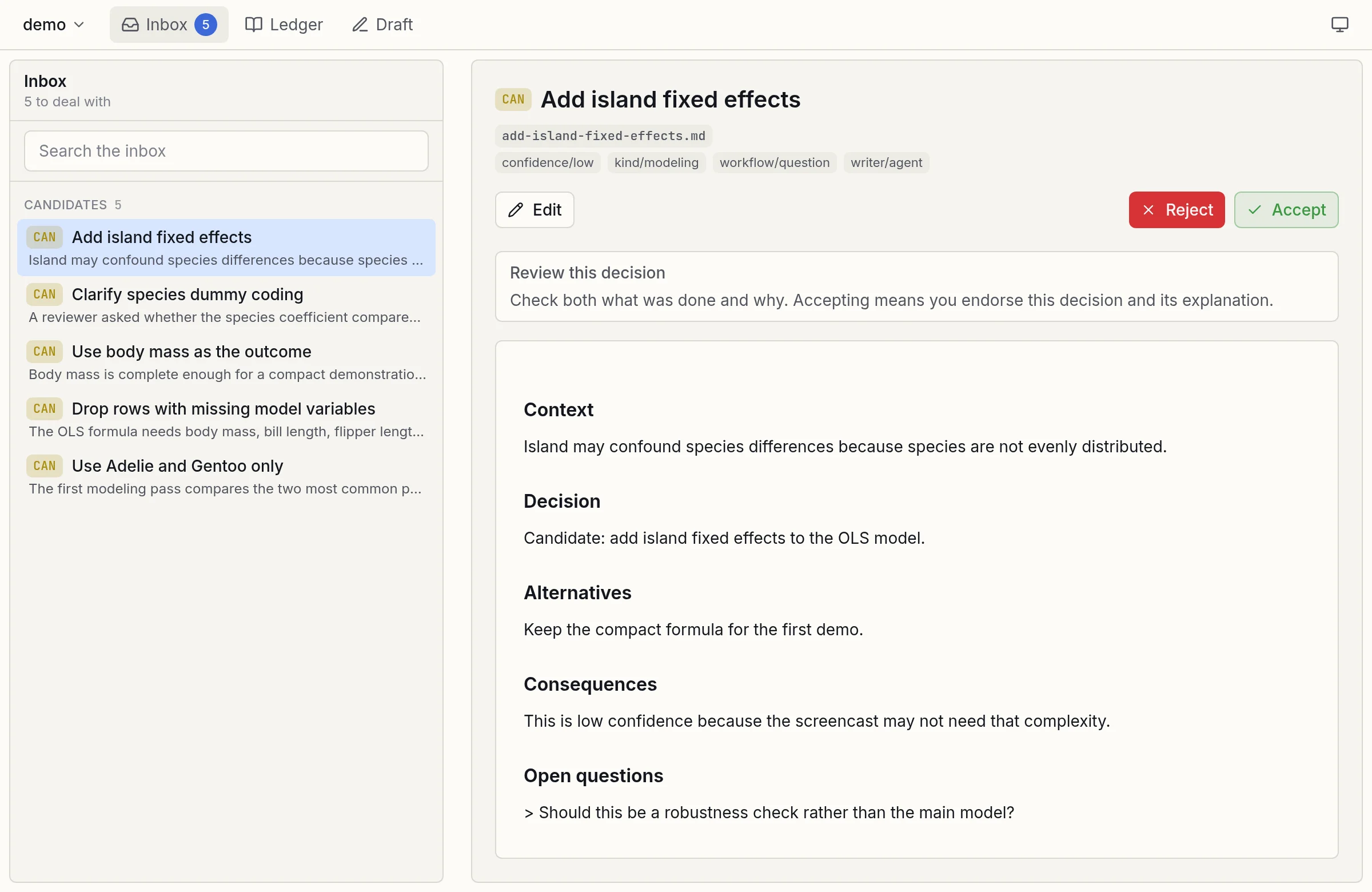Screen dimensions: 1372x892
Task: Click the Context heading
Action: [558, 409]
